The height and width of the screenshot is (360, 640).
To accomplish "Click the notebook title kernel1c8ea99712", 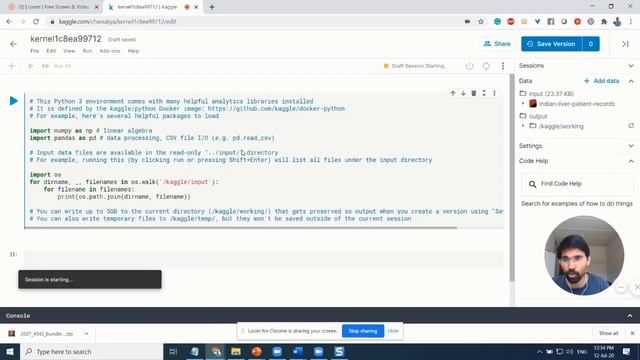I will [66, 39].
